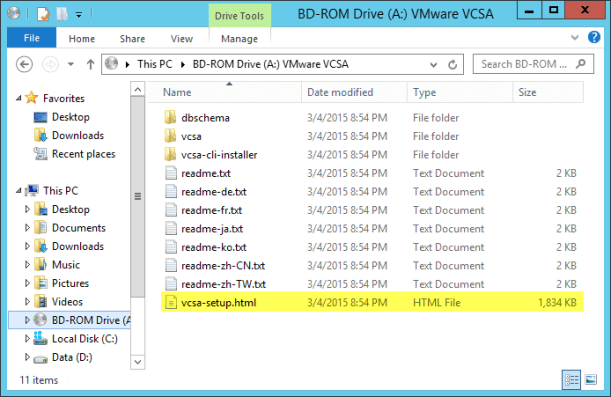Click the Search BD-ROM input field

525,64
